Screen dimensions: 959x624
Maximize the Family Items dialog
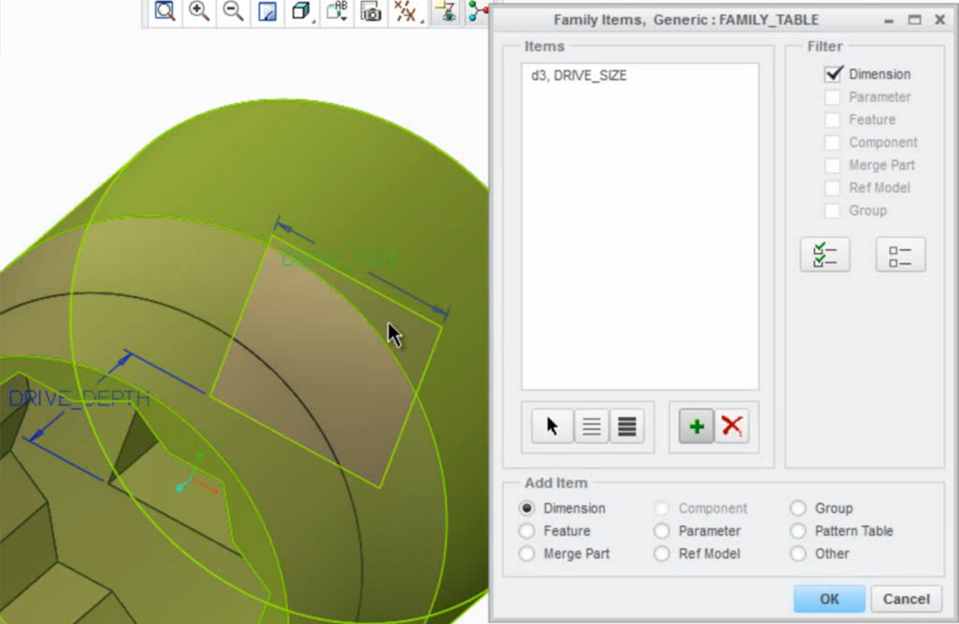(x=914, y=20)
